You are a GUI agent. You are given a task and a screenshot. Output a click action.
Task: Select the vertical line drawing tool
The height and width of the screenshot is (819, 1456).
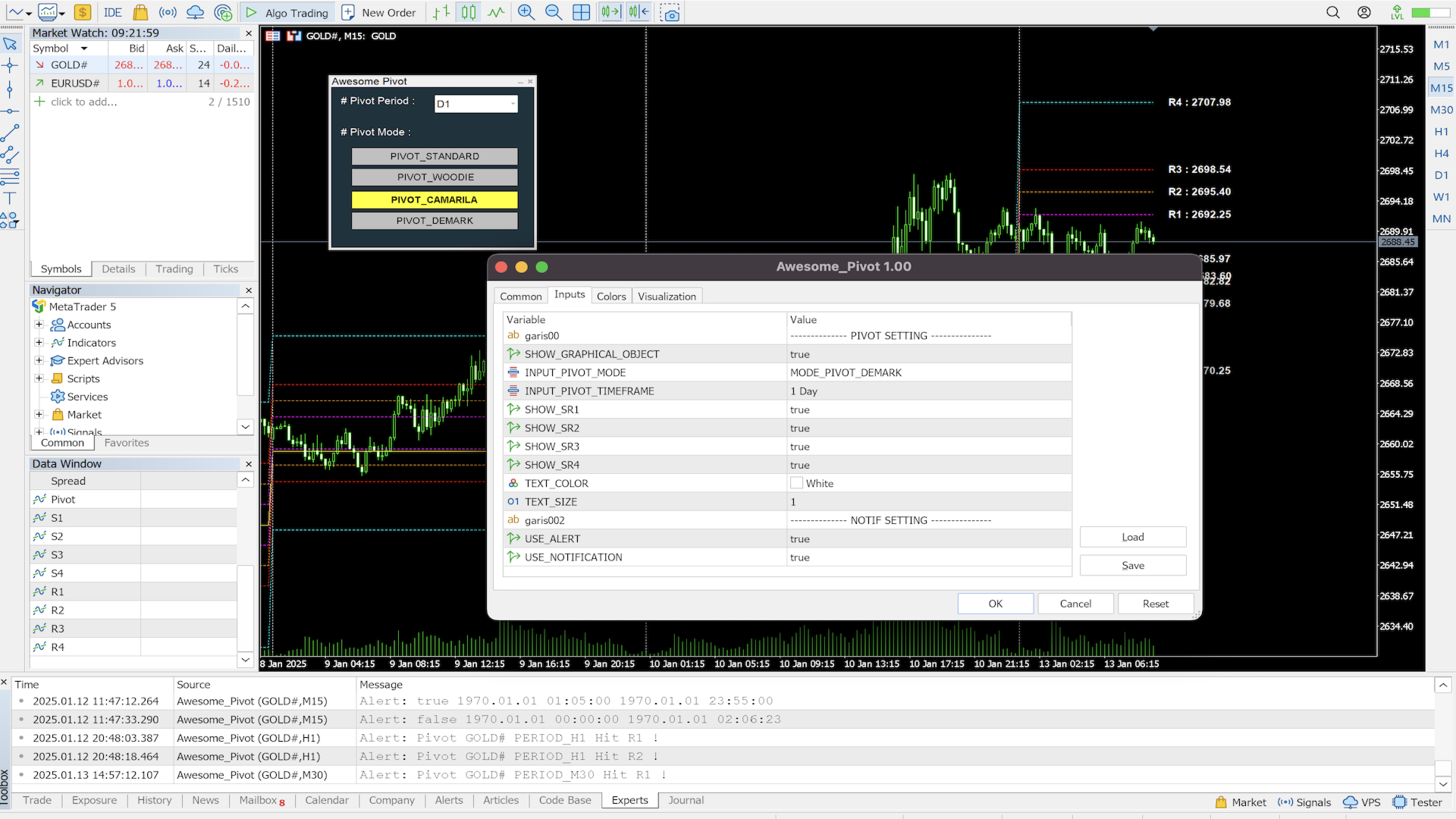10,89
